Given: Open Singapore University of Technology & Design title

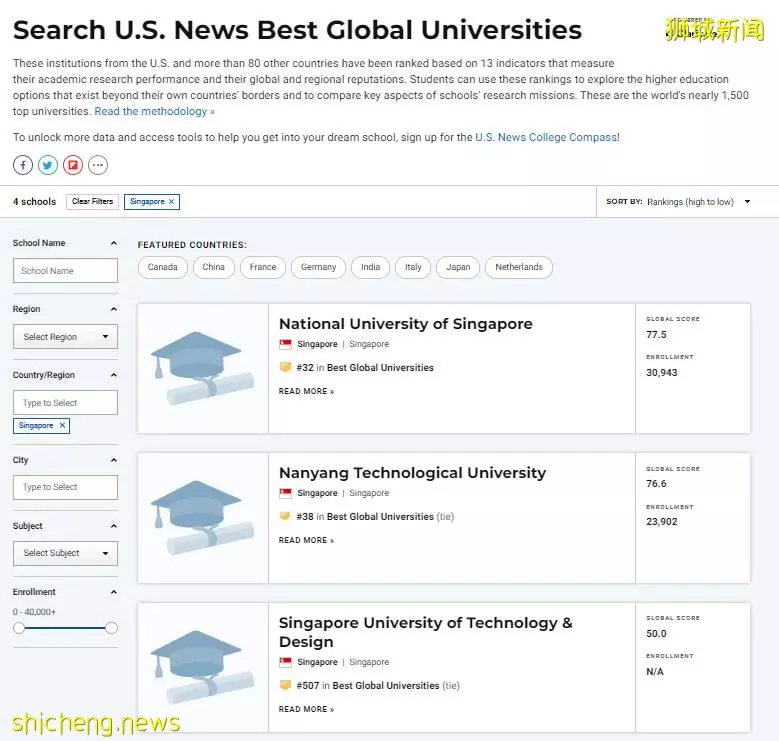Looking at the screenshot, I should click(426, 632).
